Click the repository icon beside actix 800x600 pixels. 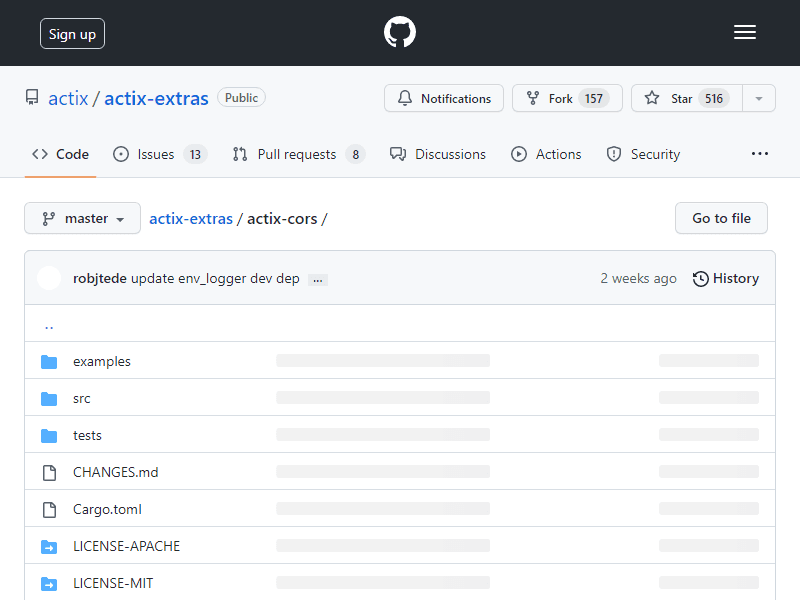tap(32, 97)
